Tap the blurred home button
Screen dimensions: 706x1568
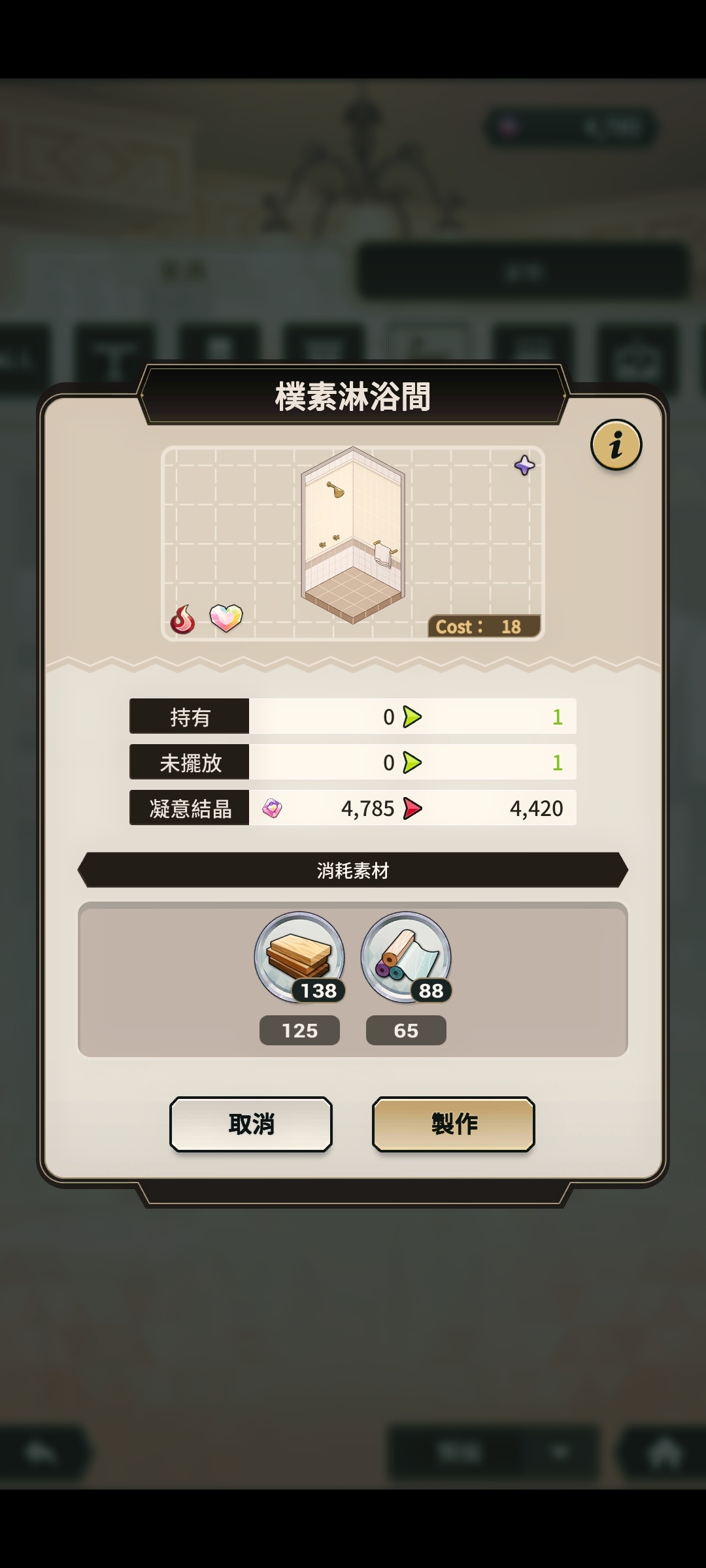tap(664, 1453)
